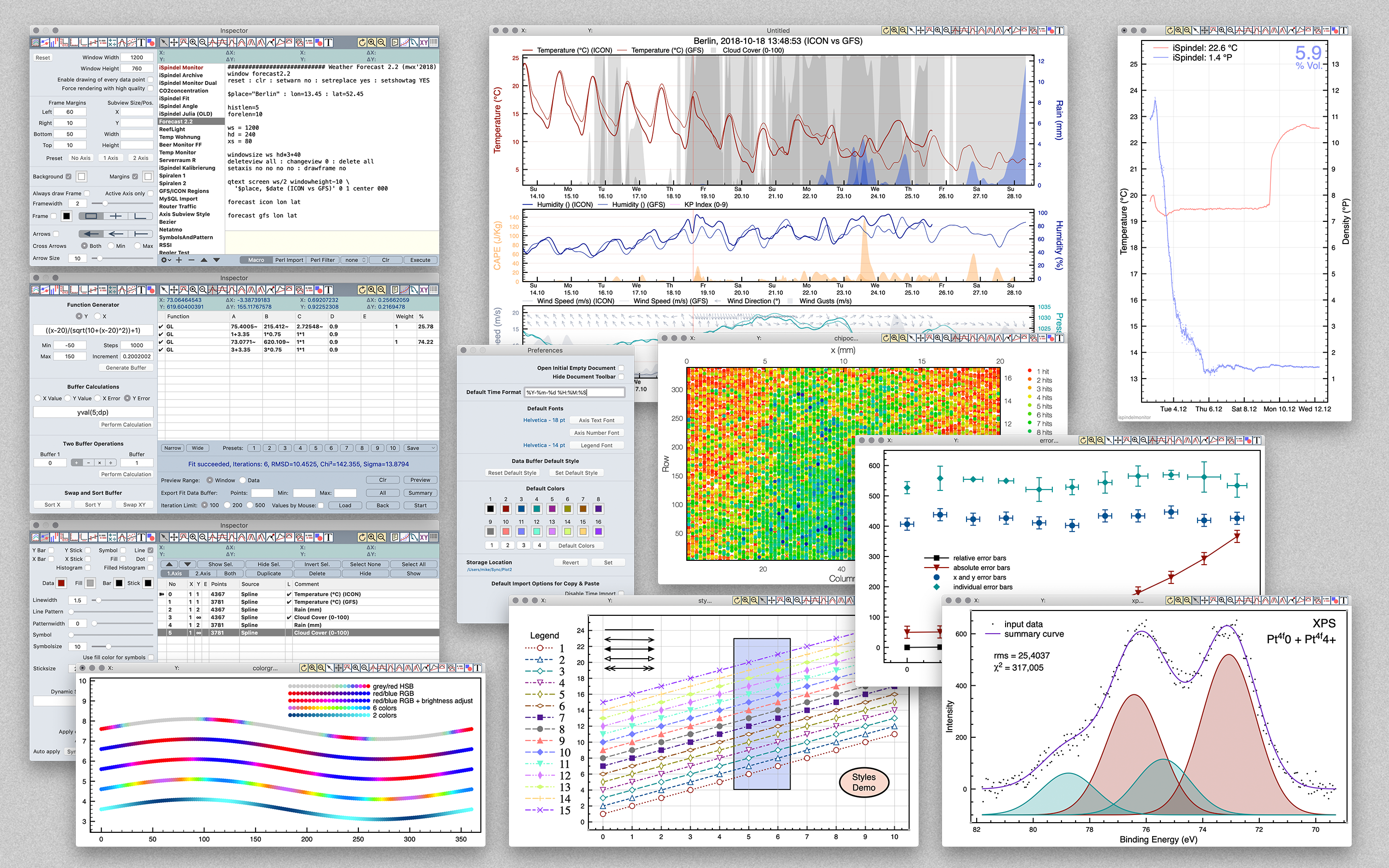Click the Default Time Format input field
This screenshot has height=868, width=1389.
tap(574, 393)
